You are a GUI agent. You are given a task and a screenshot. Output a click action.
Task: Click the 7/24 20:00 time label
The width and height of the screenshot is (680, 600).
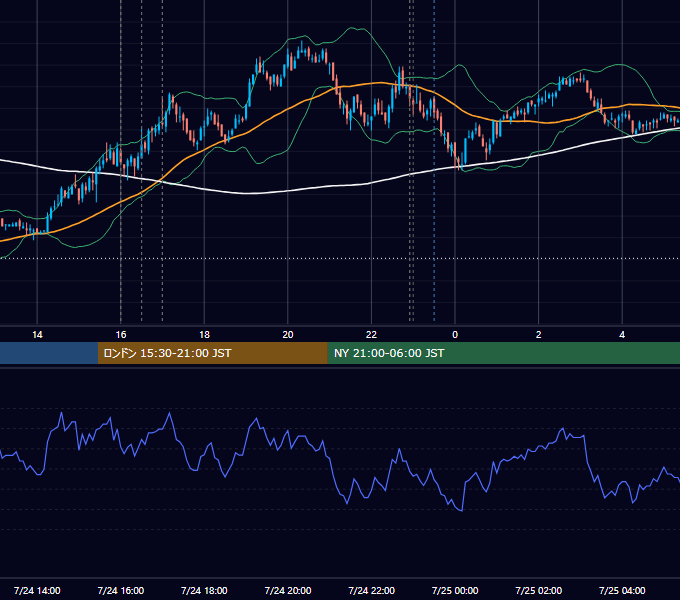coord(288,590)
